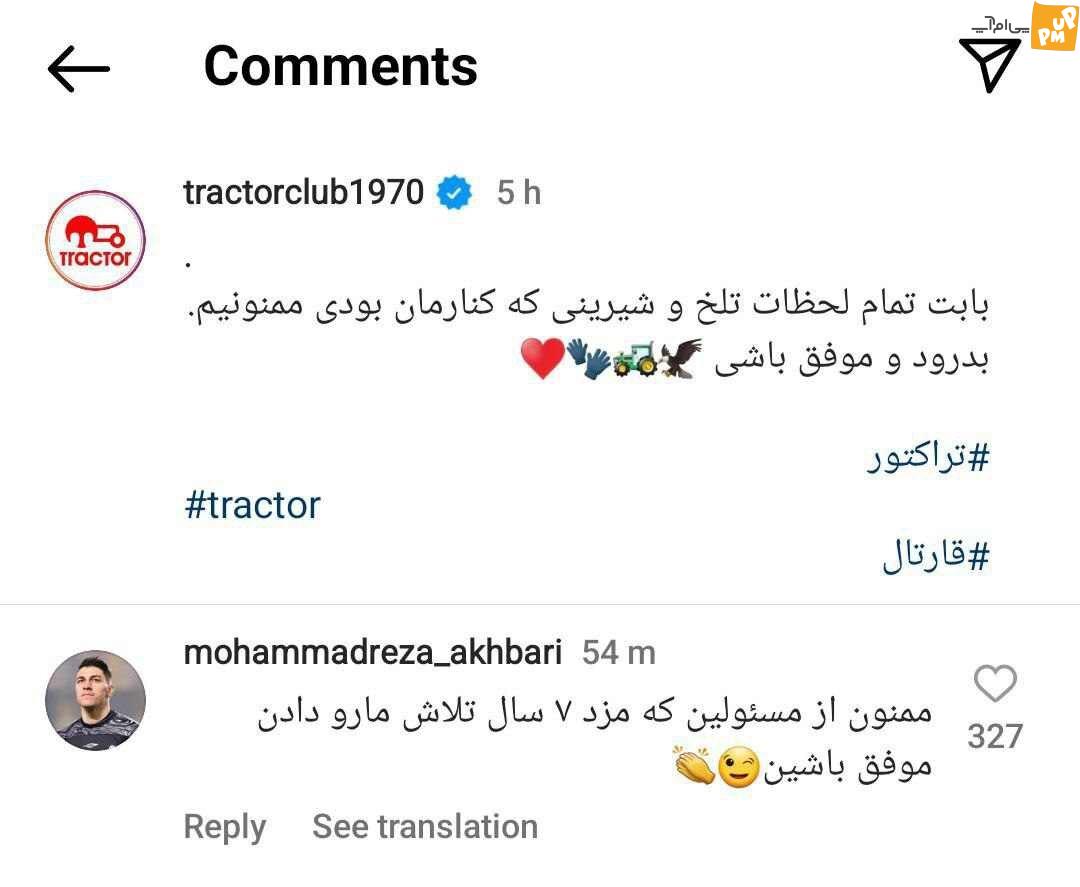This screenshot has width=1080, height=887.
Task: Click the red heart emoji in caption
Action: (x=543, y=358)
